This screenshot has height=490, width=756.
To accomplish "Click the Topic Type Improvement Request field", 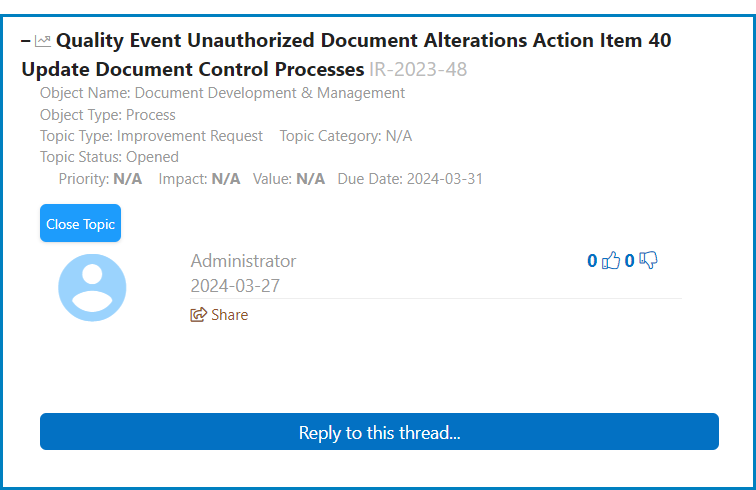I will coord(151,136).
